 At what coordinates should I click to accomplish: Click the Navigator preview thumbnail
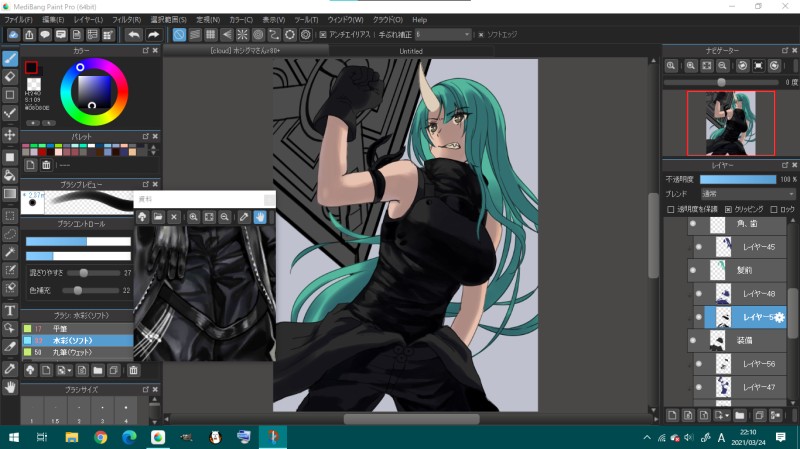[731, 123]
